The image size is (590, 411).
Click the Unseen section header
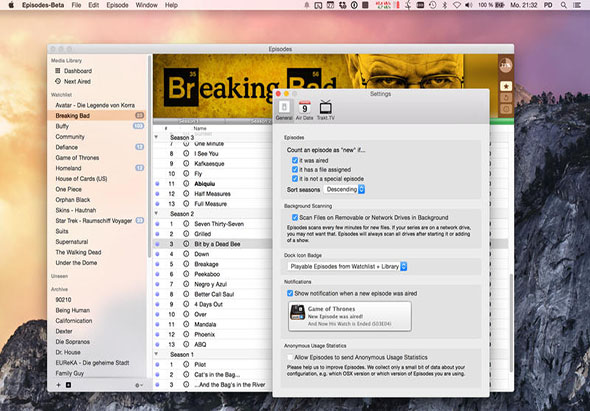pos(59,276)
